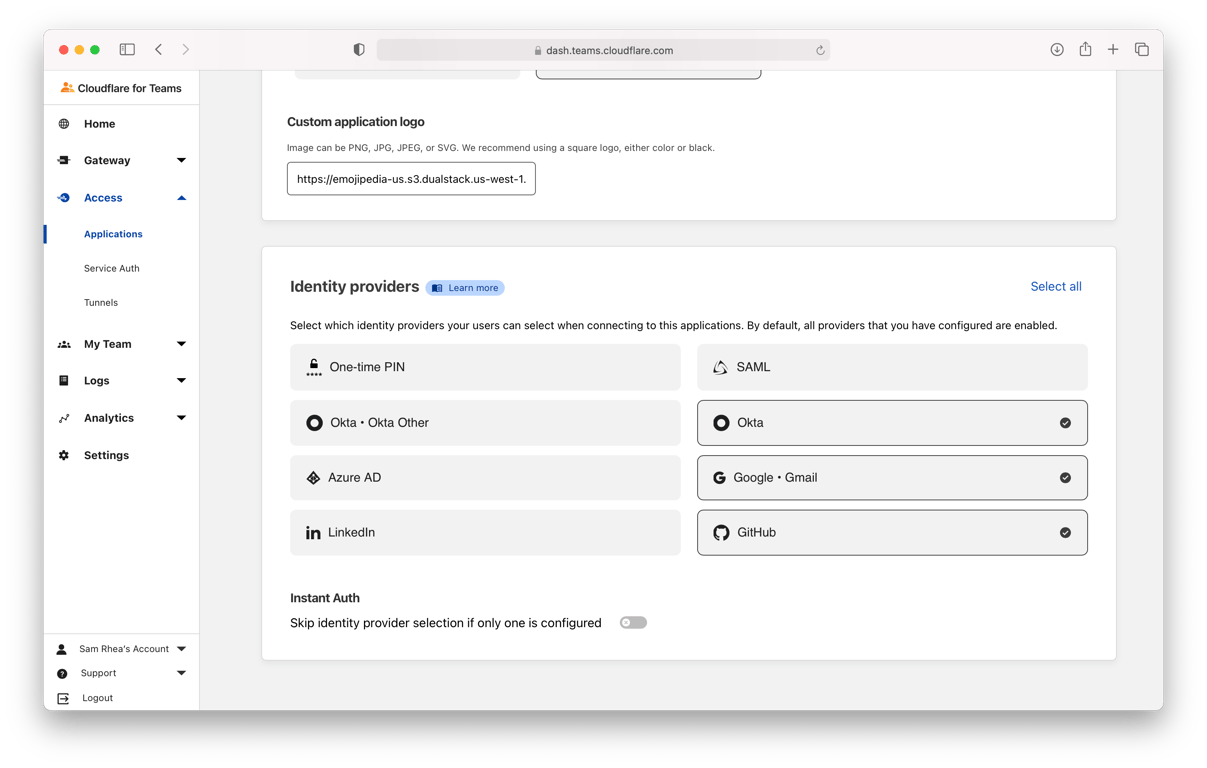Screen dimensions: 1207x768
Task: Click the Learn more badge
Action: click(464, 287)
